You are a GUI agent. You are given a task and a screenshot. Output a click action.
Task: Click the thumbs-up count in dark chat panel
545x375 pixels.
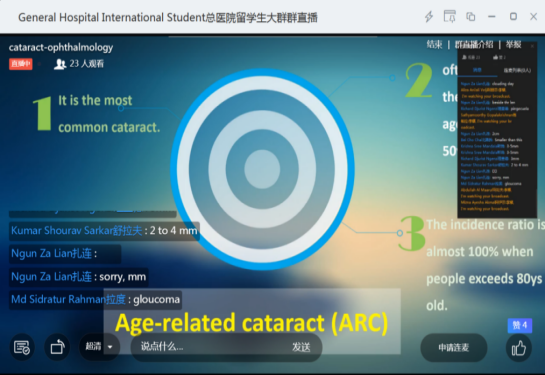pyautogui.click(x=499, y=57)
